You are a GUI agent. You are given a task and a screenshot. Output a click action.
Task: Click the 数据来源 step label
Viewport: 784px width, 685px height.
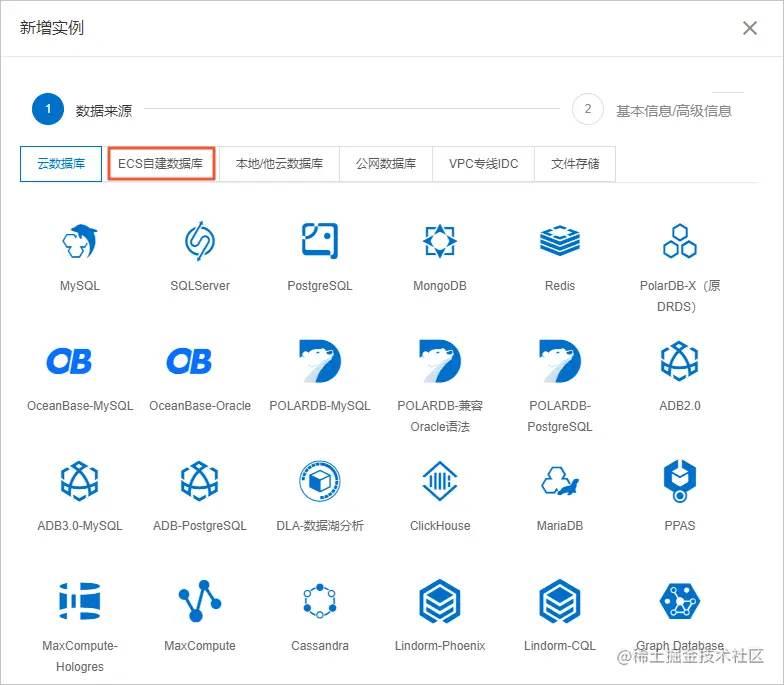point(104,110)
